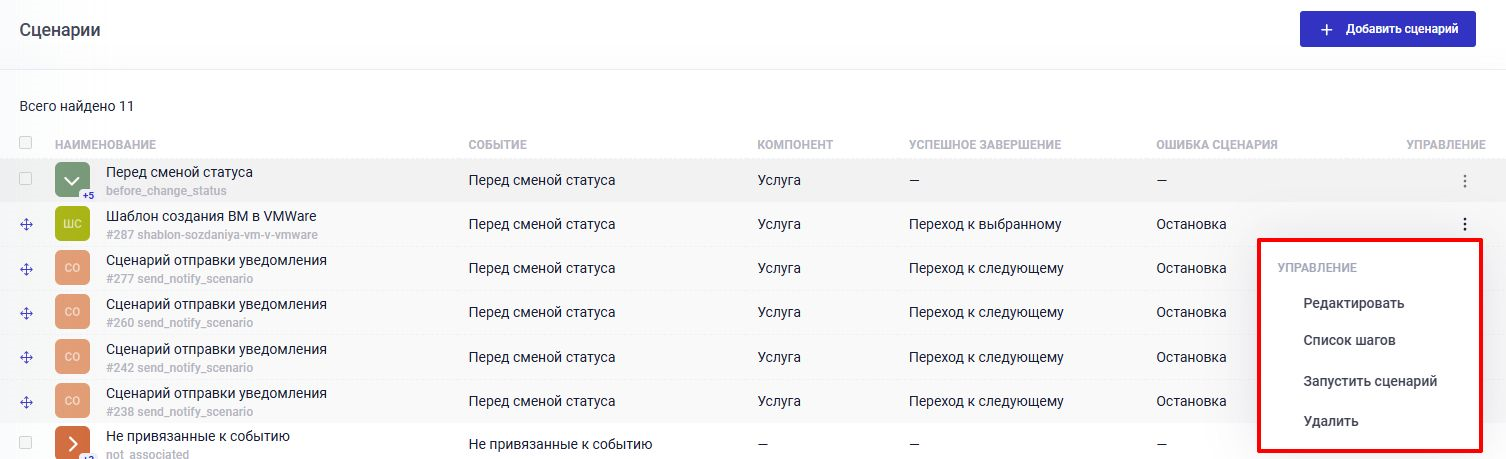
Task: Click Удалить in the management menu
Action: (x=1330, y=421)
